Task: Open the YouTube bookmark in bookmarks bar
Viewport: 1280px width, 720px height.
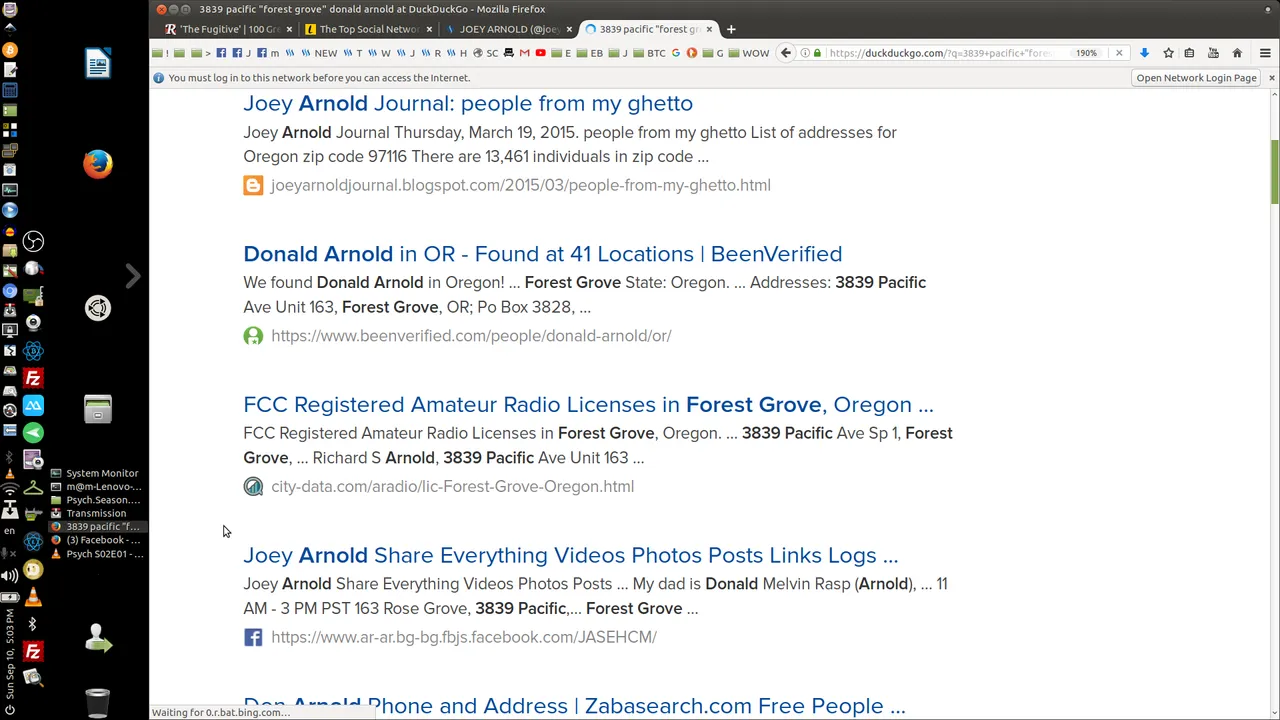Action: 540,53
